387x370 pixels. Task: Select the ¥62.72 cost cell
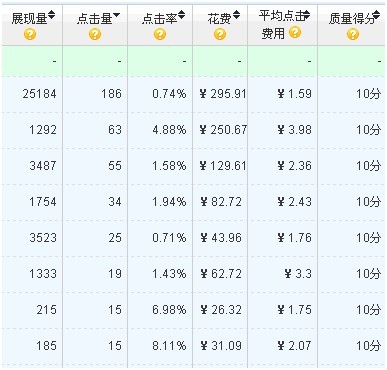221,274
